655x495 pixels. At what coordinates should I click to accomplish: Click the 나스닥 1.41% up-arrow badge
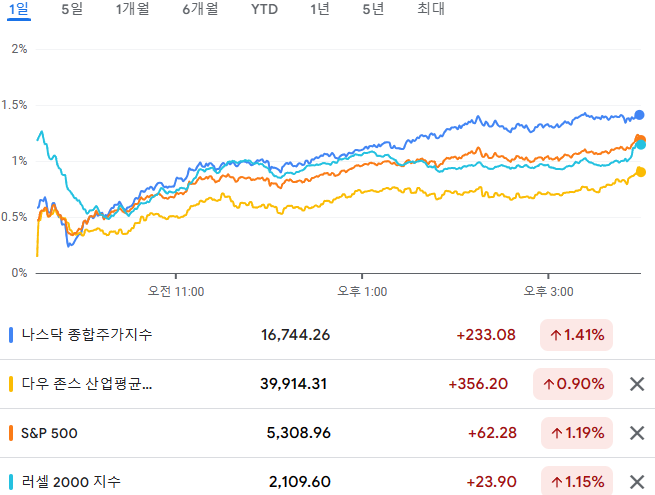point(576,335)
